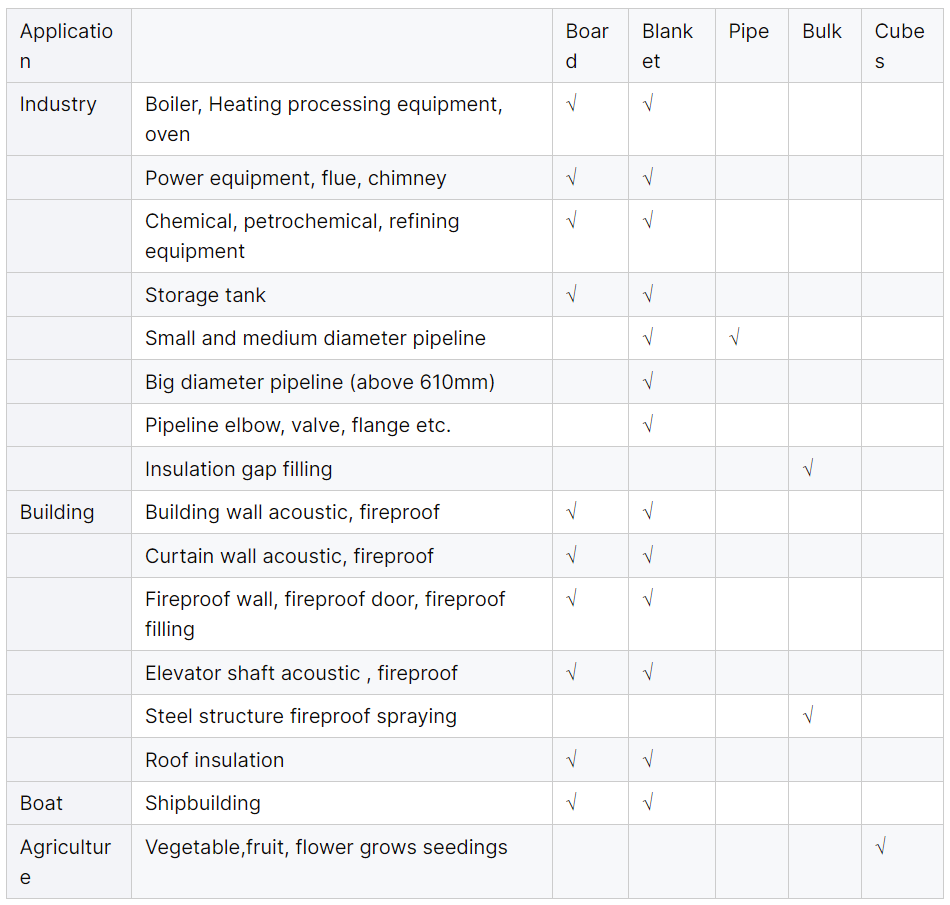
Task: Click the Pipe checkmark in the small-medium pipeline row
Action: (x=735, y=338)
